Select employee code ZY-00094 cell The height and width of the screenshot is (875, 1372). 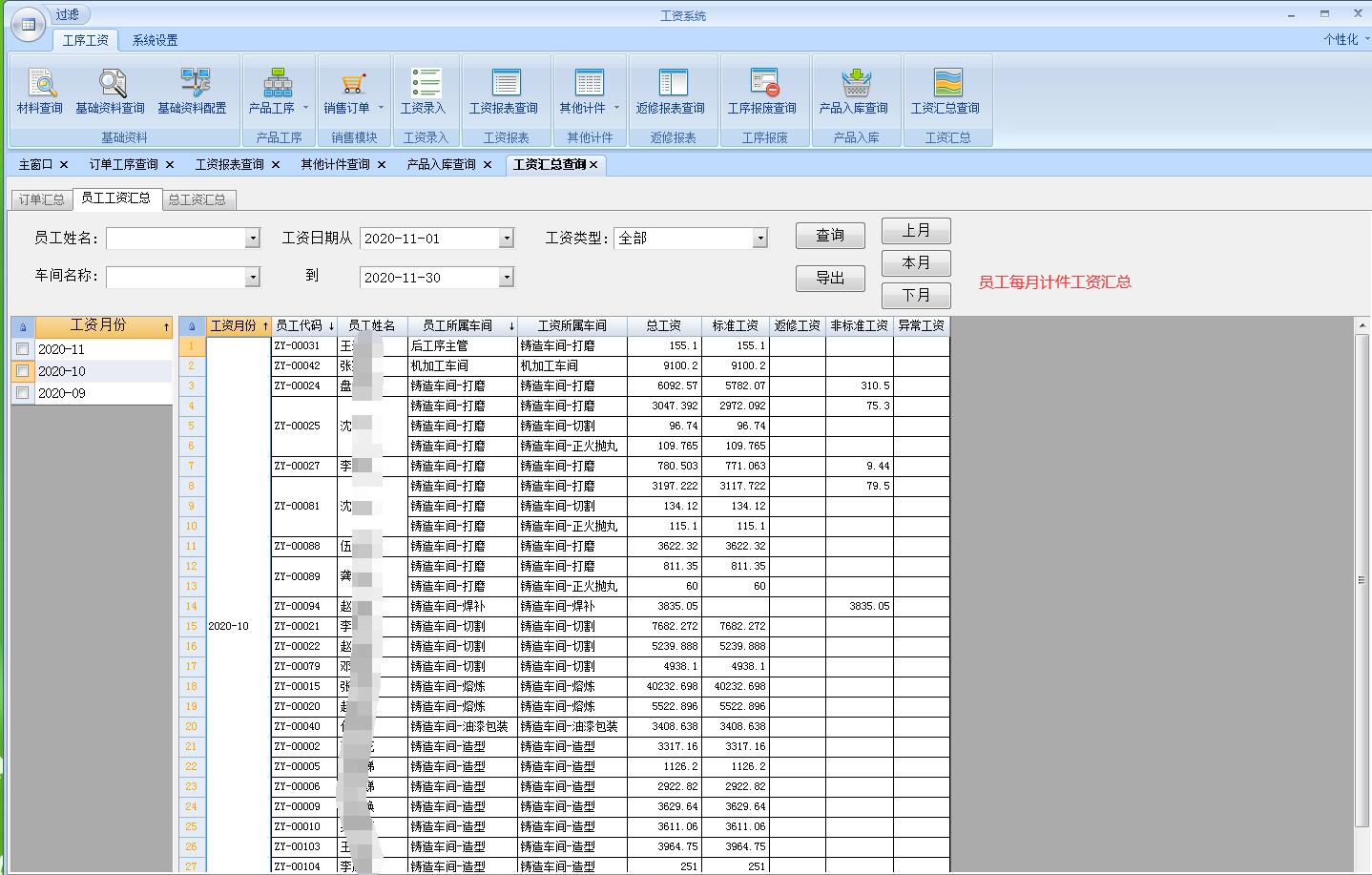(304, 606)
